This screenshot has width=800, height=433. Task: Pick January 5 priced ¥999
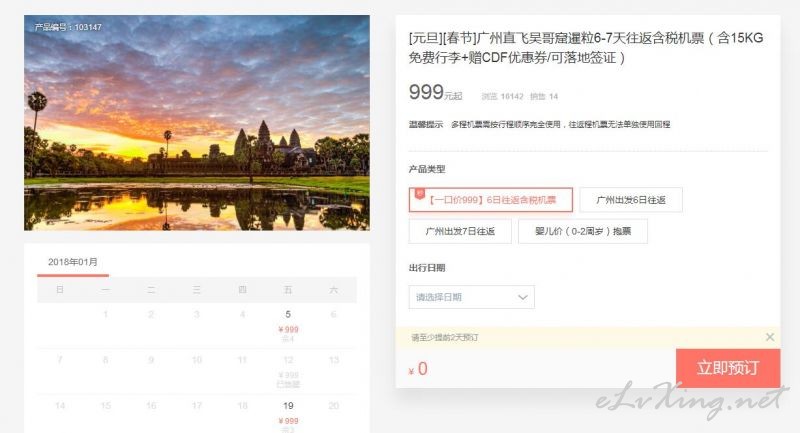tap(288, 325)
